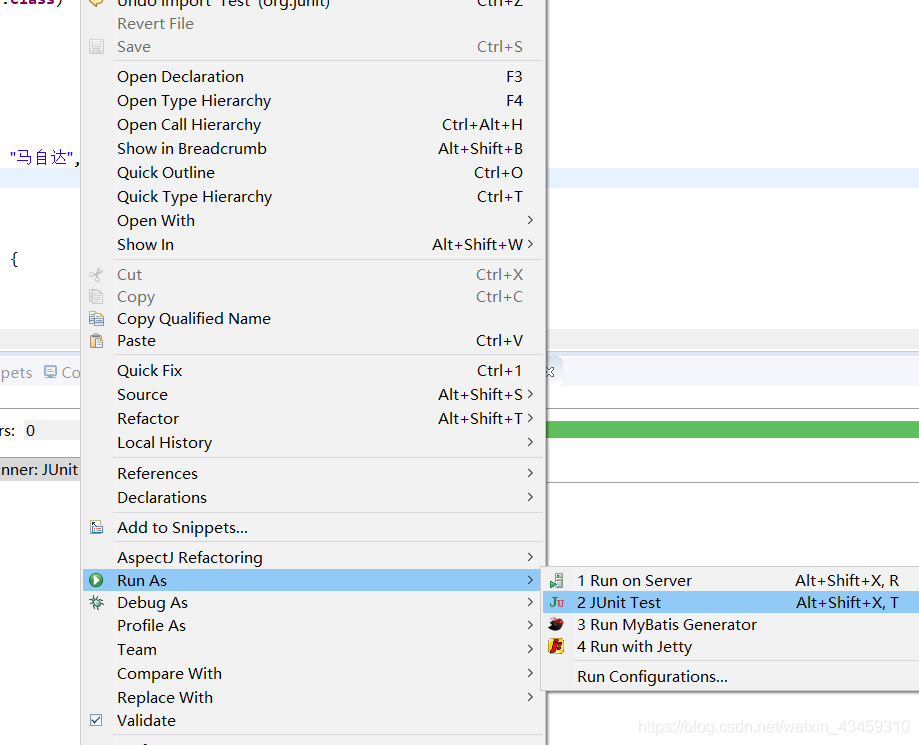Click the Debug As bug icon

tap(96, 603)
